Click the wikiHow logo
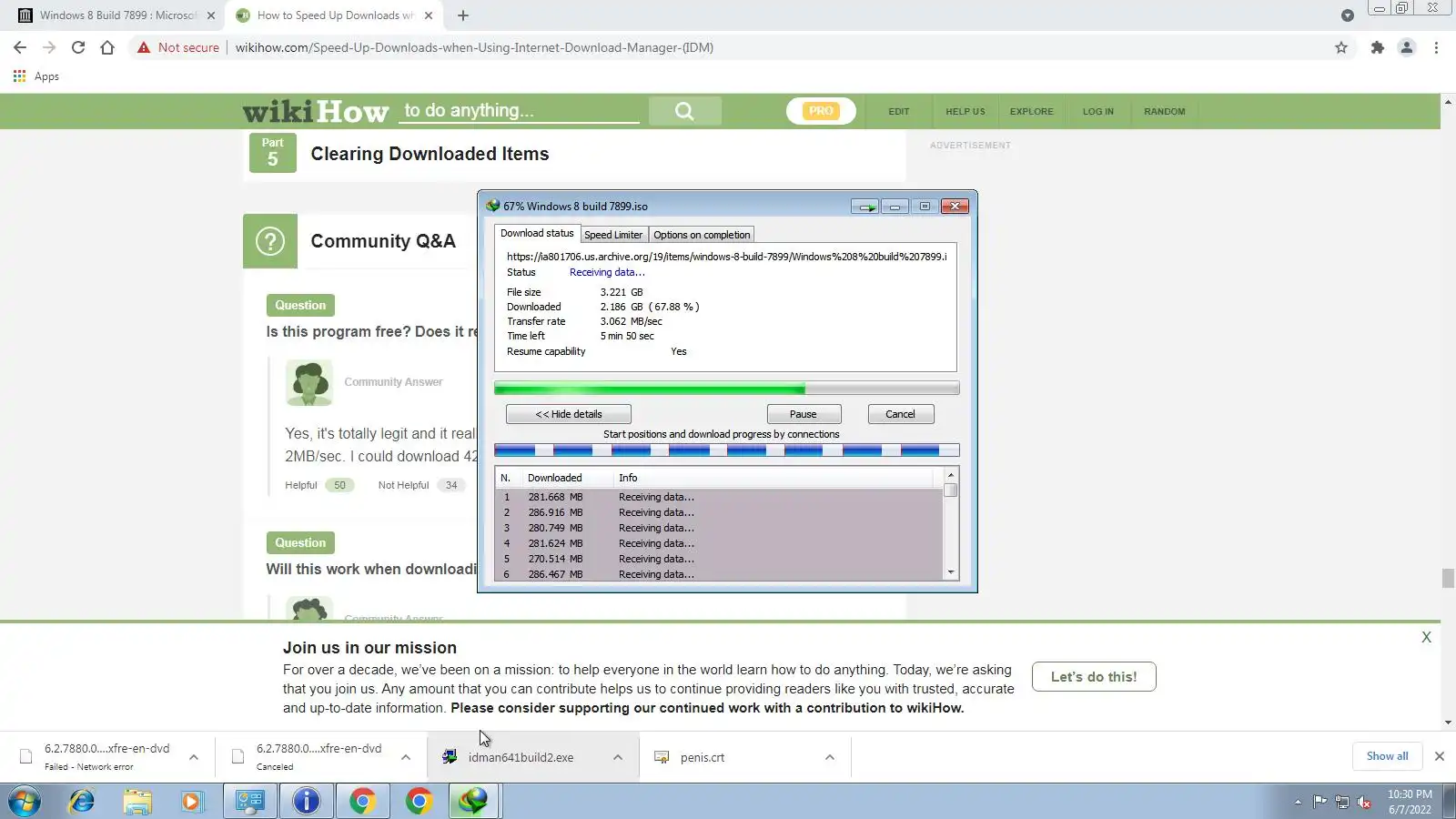This screenshot has width=1456, height=819. tap(316, 111)
